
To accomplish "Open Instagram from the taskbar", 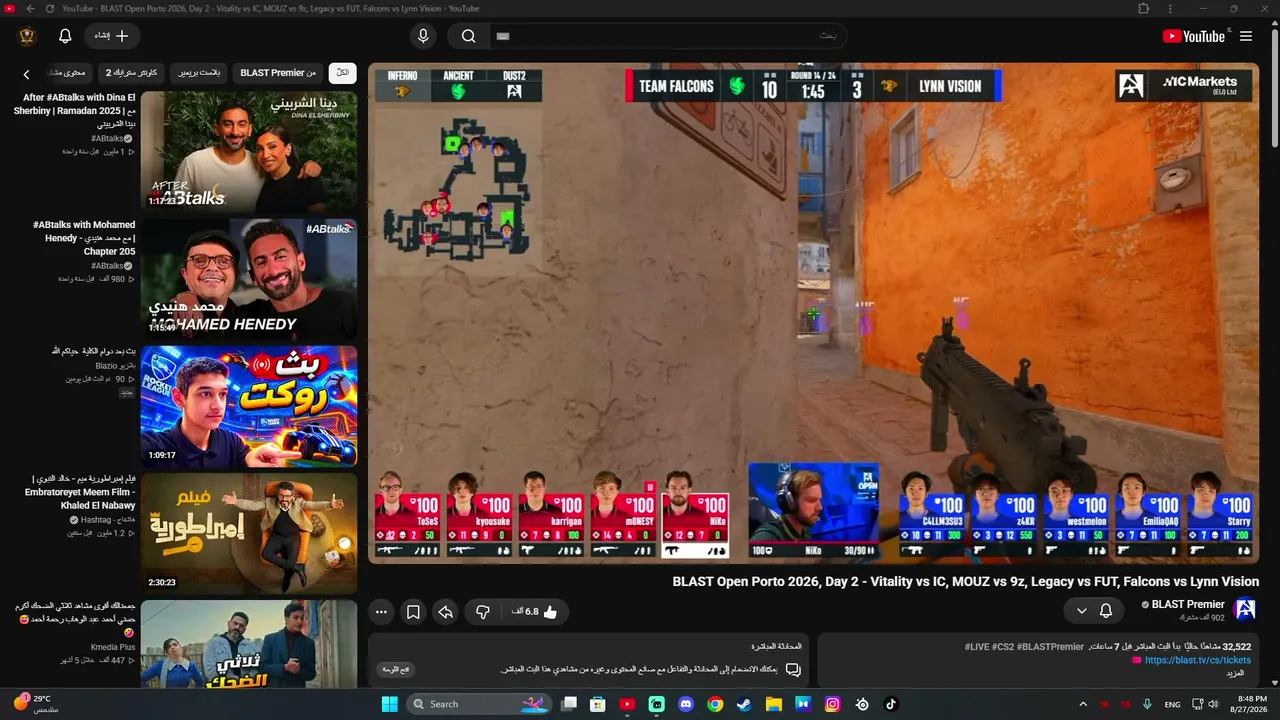I will pyautogui.click(x=832, y=704).
